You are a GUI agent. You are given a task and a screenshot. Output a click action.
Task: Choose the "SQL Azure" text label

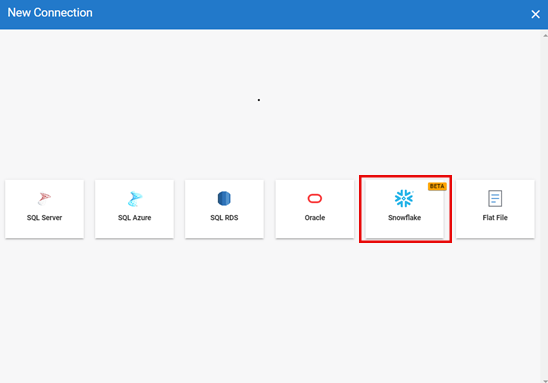tap(135, 218)
